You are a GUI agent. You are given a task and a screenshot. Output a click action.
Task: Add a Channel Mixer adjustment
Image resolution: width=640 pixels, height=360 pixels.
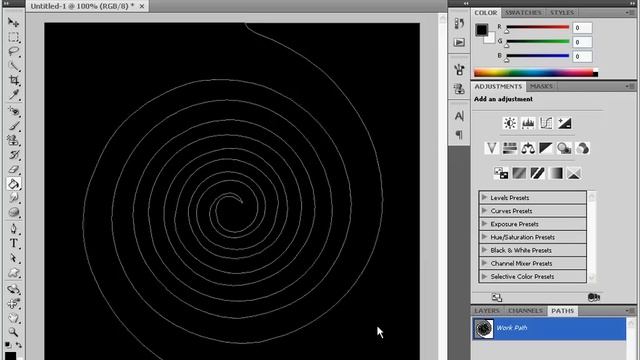tap(582, 148)
